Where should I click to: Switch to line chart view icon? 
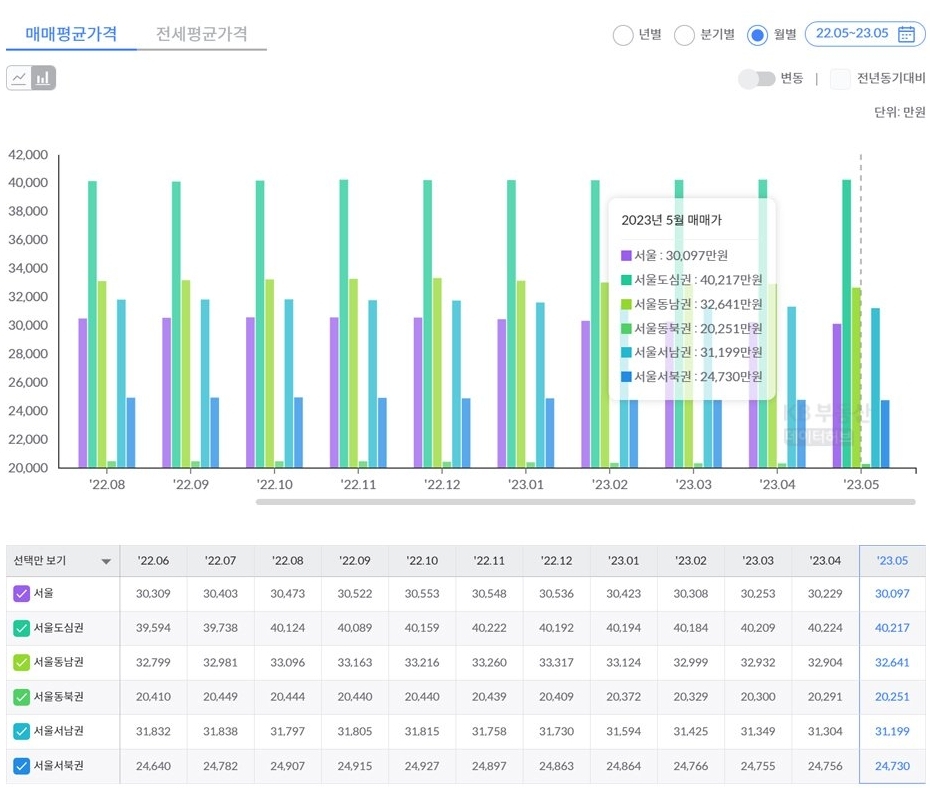pyautogui.click(x=19, y=78)
